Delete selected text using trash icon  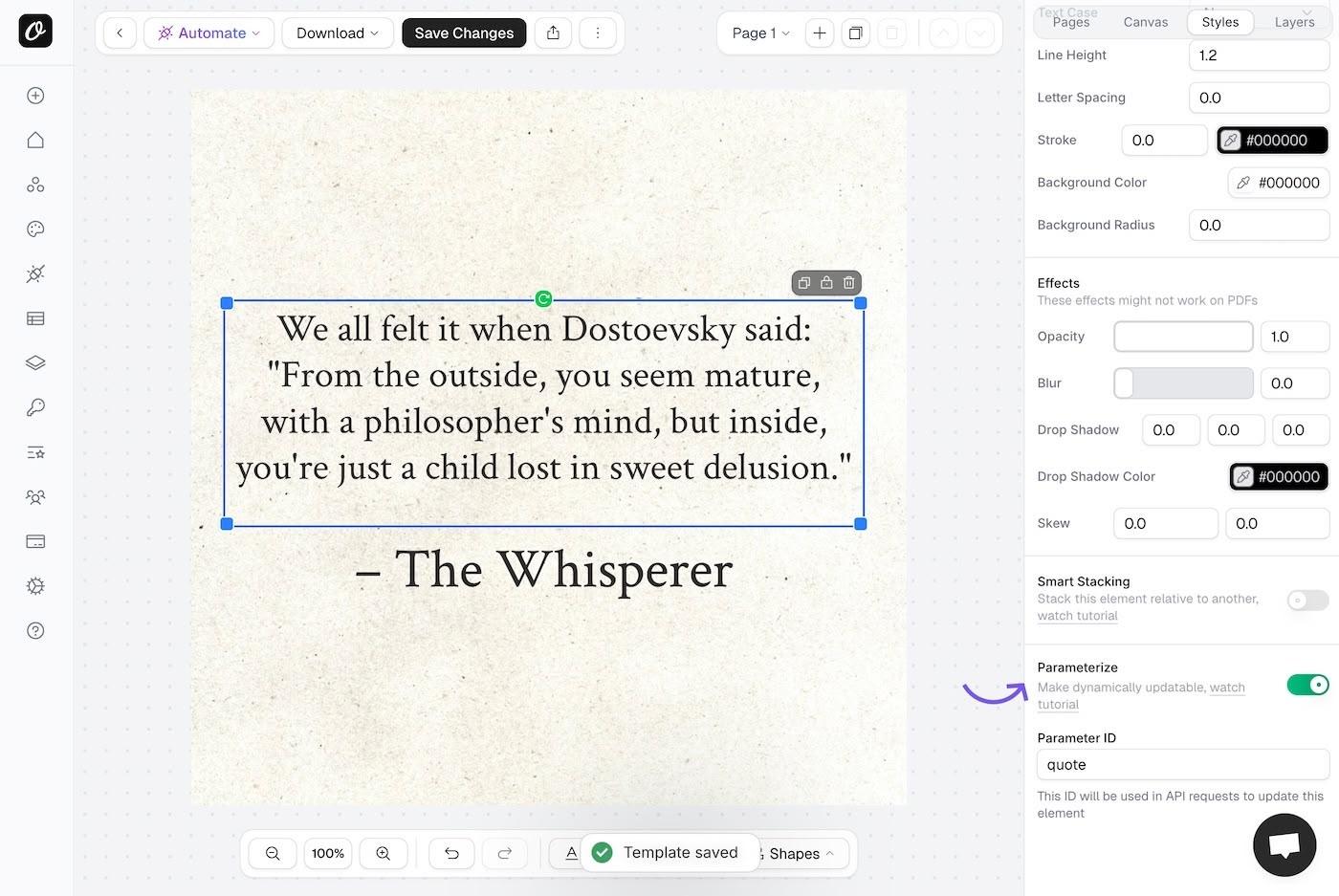click(x=848, y=283)
